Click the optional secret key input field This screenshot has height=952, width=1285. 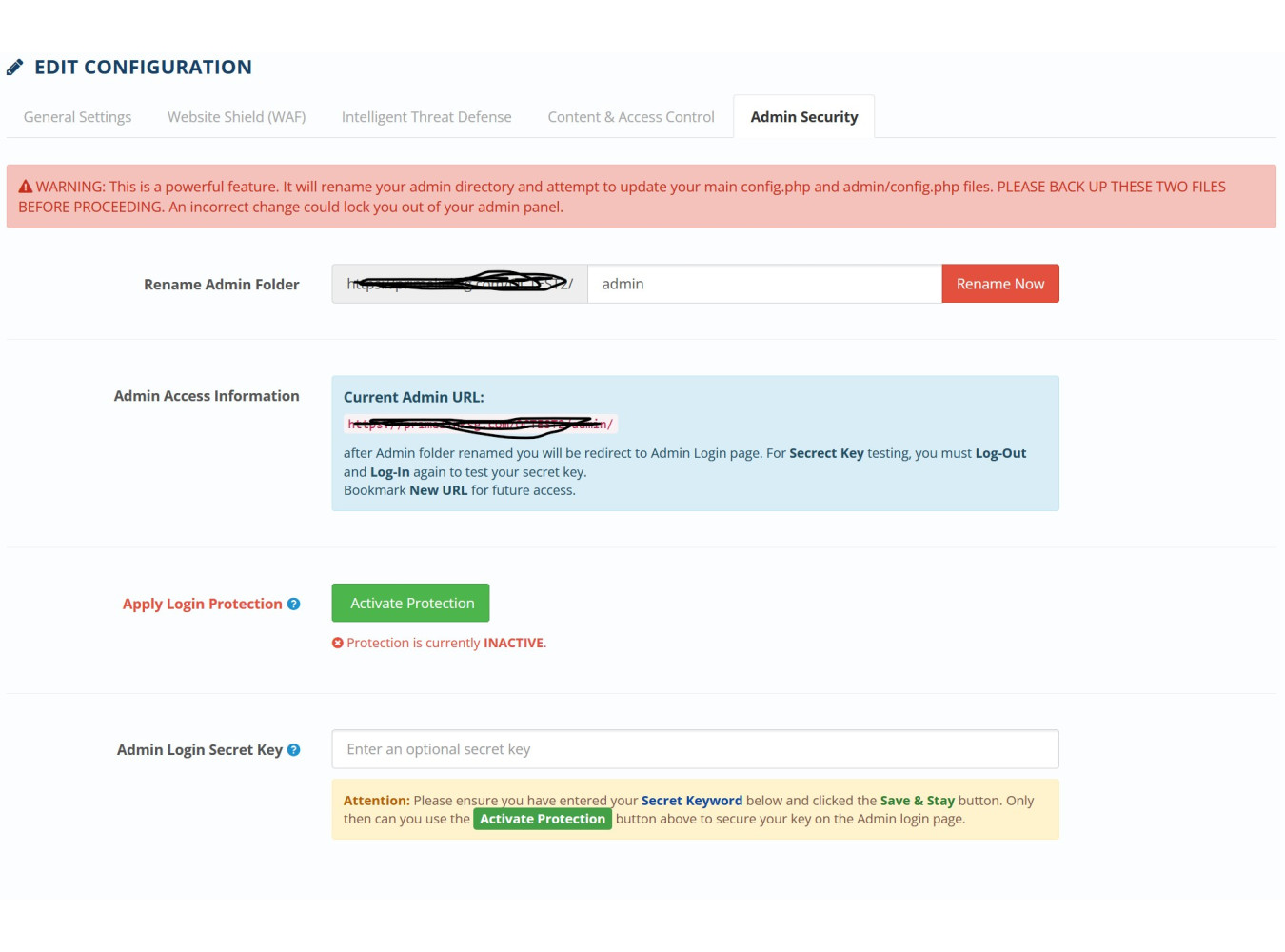pos(695,749)
